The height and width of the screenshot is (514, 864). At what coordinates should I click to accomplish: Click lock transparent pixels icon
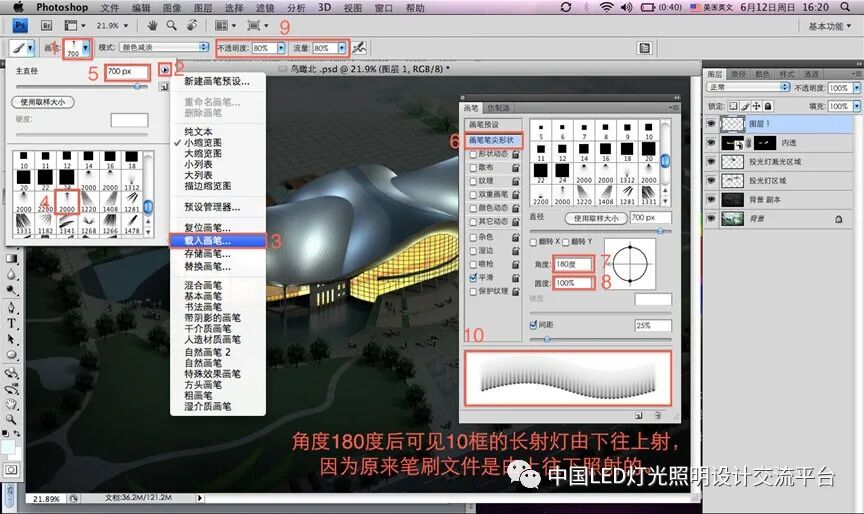(733, 106)
